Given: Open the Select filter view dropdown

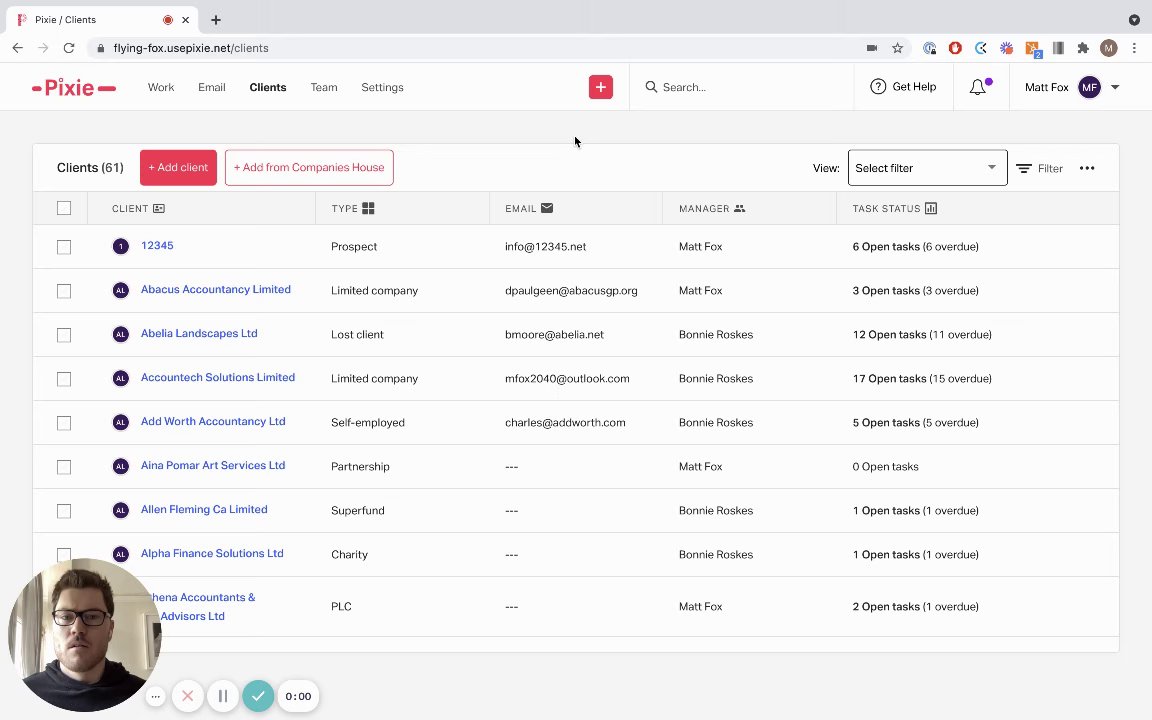Looking at the screenshot, I should tap(927, 168).
